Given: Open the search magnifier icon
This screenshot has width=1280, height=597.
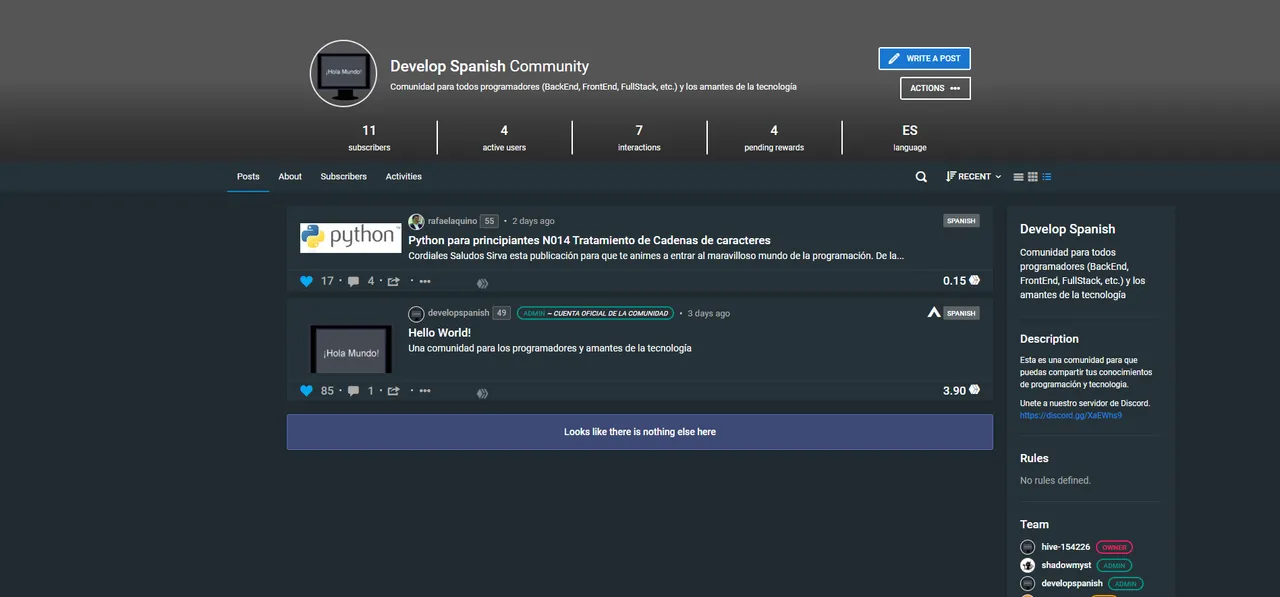Looking at the screenshot, I should click(x=921, y=177).
